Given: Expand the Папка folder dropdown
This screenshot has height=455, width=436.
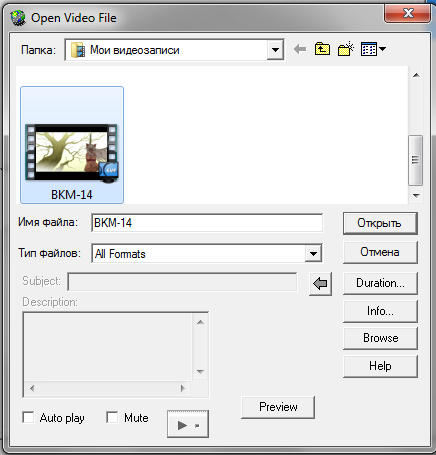Looking at the screenshot, I should 275,50.
